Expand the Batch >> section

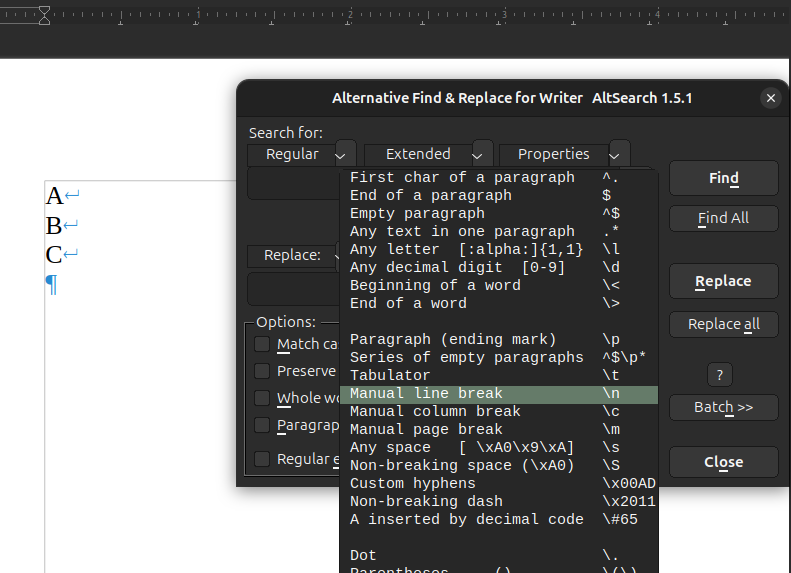click(x=723, y=407)
